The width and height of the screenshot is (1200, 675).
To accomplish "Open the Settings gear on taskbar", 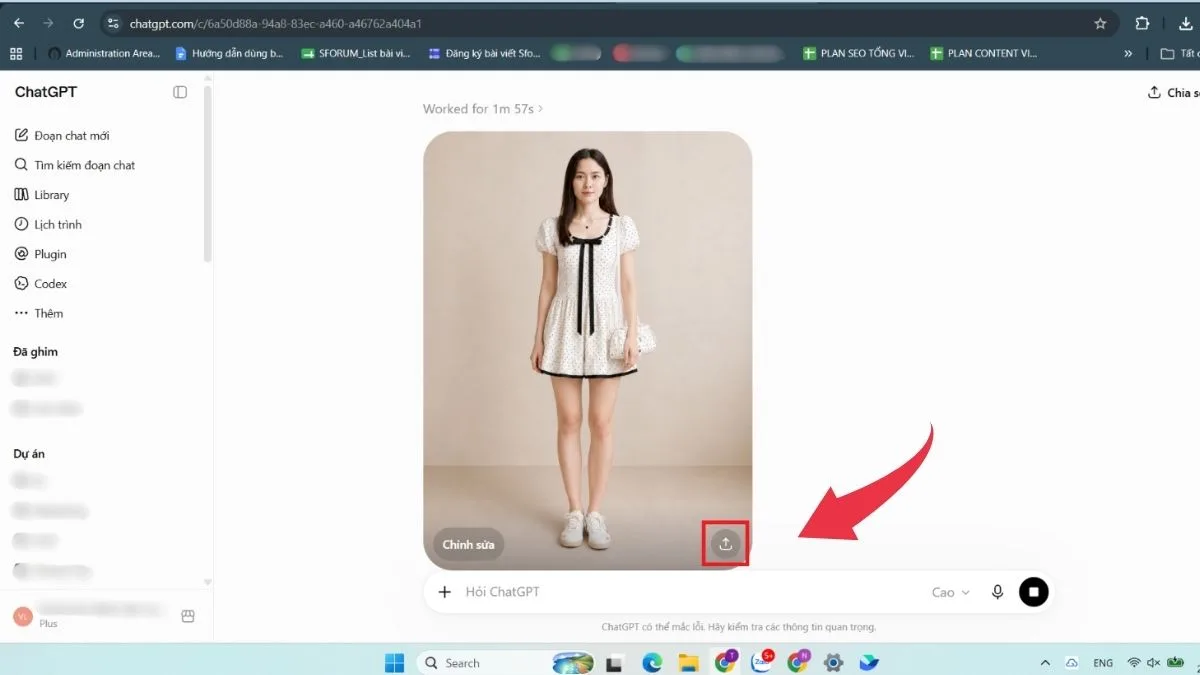I will click(833, 662).
